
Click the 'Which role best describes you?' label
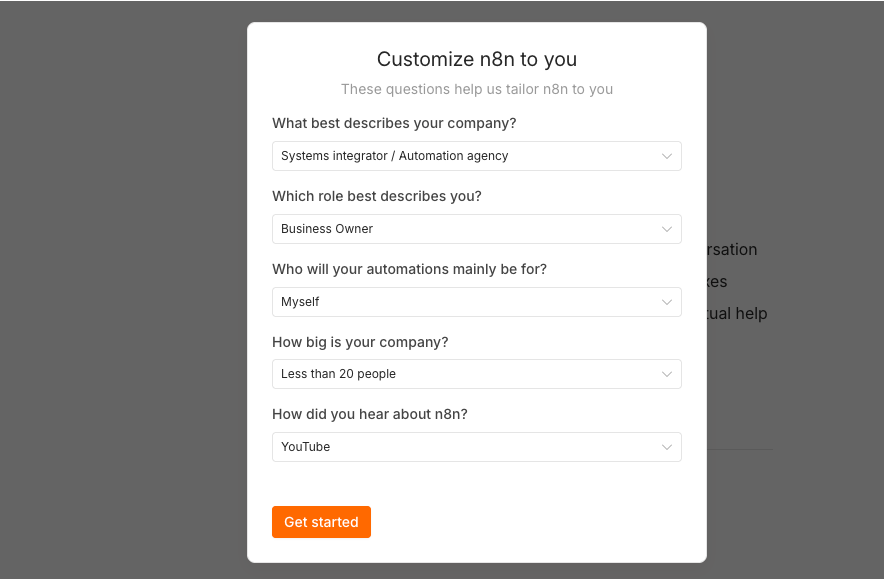coord(377,196)
